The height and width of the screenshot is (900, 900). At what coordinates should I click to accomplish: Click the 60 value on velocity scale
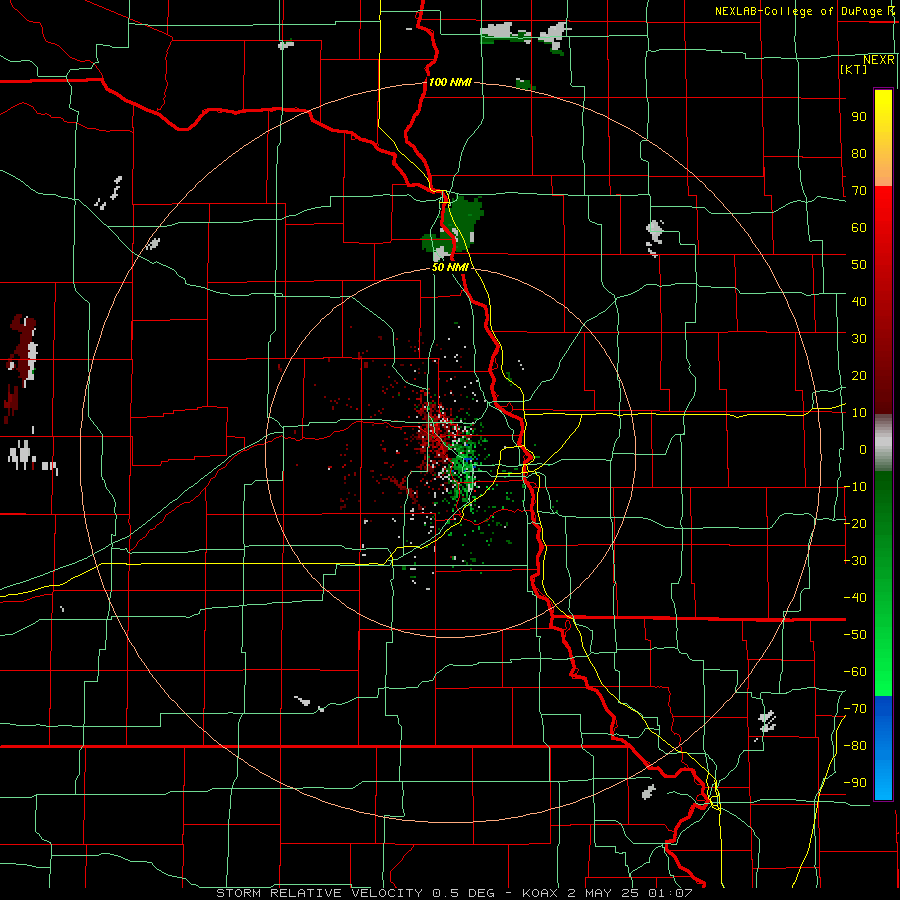coord(859,228)
